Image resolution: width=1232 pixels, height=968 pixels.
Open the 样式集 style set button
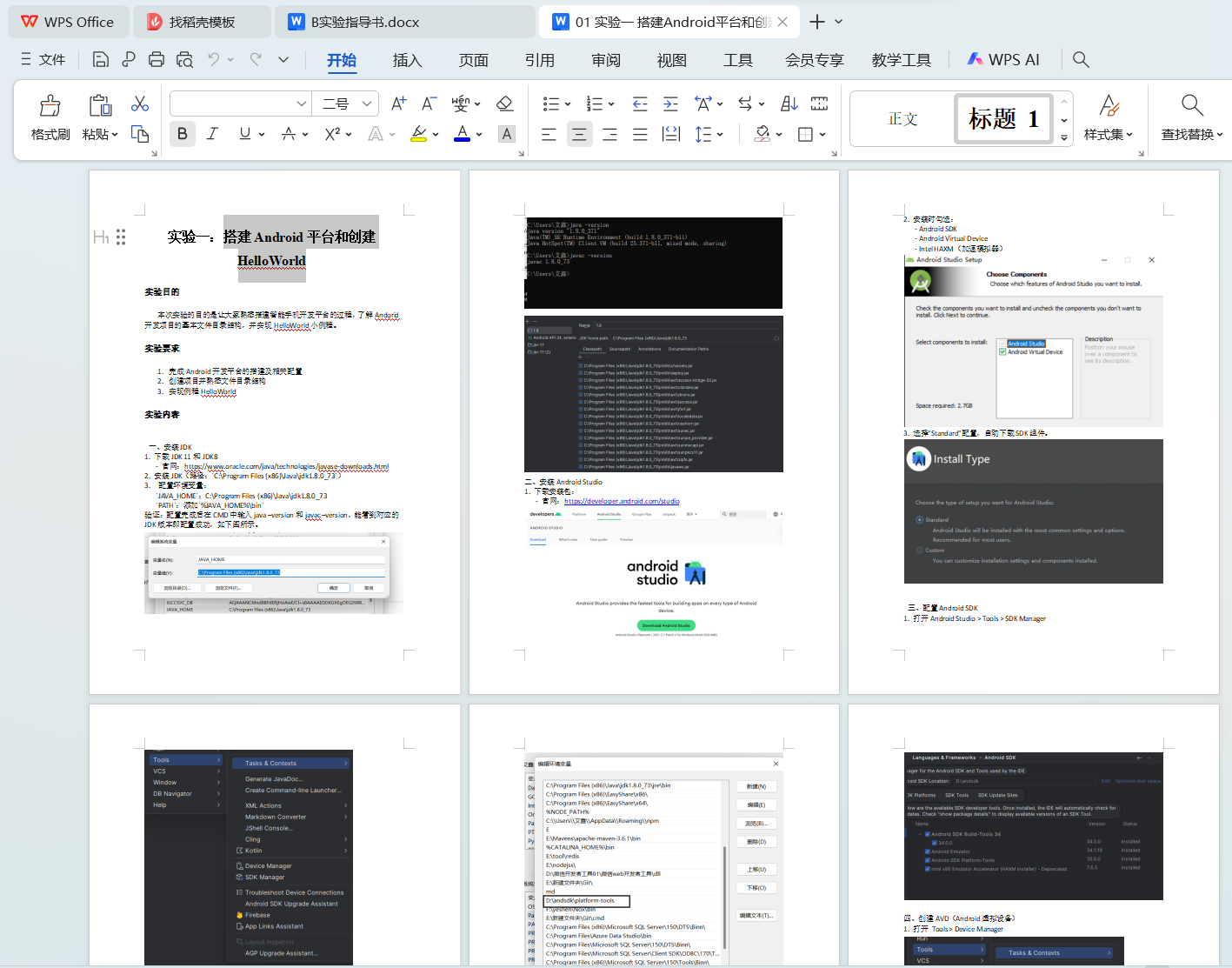coord(1109,117)
